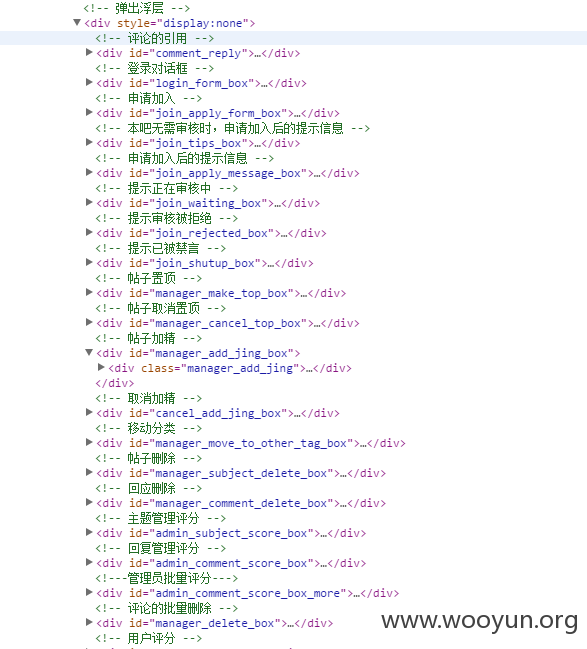Select the comment '取消加精'

point(149,398)
